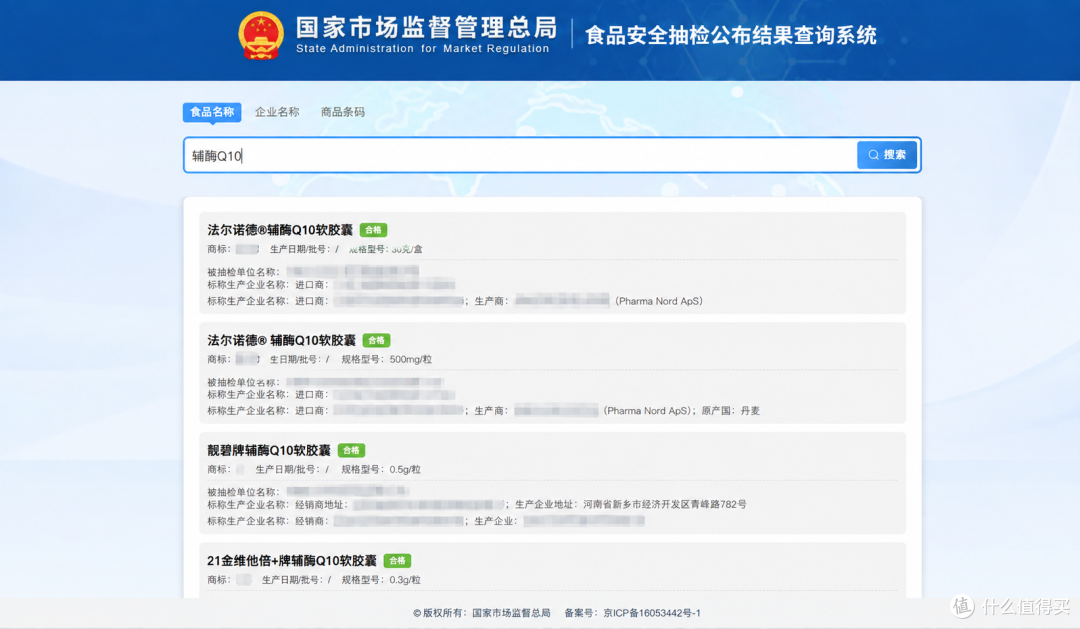Open result 法尔诺德®辅酶Q10软胶囊 with 30克/盒 spec

tap(280, 230)
